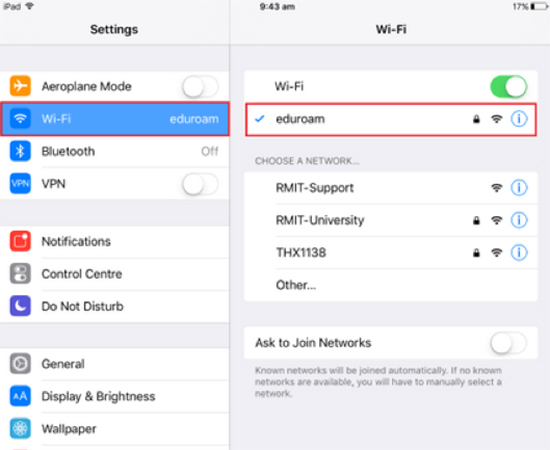
Task: Join the RMIT-University network
Action: [391, 220]
